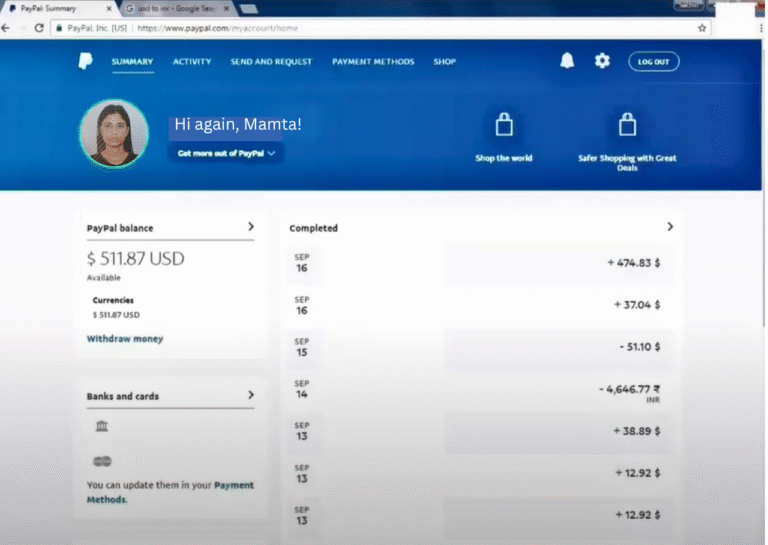The image size is (768, 545).
Task: Click the Shop the world label
Action: coord(504,158)
